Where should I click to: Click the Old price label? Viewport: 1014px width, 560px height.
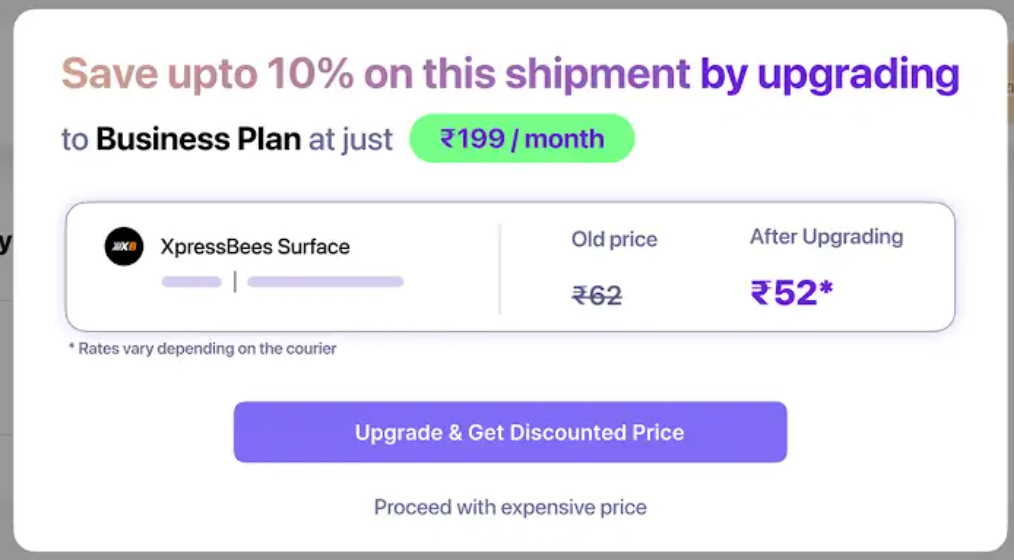point(614,240)
